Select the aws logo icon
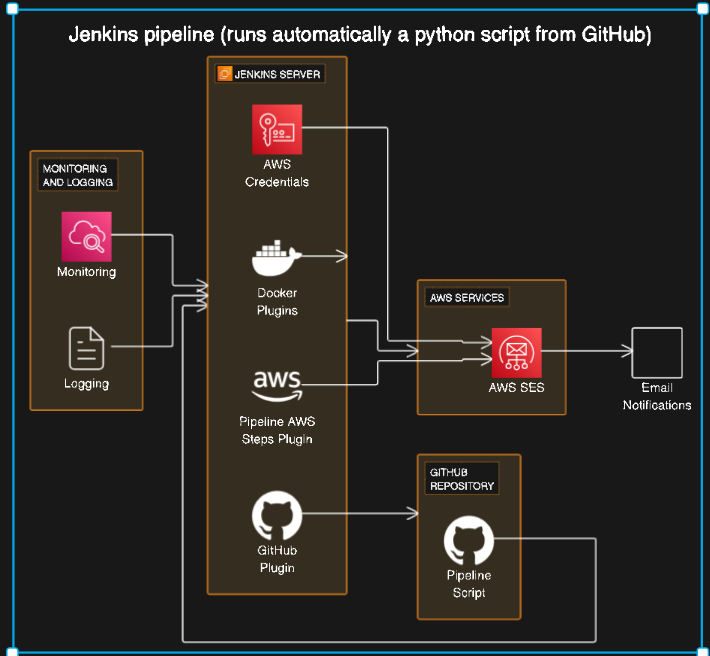Viewport: 710px width, 656px height. tap(277, 386)
